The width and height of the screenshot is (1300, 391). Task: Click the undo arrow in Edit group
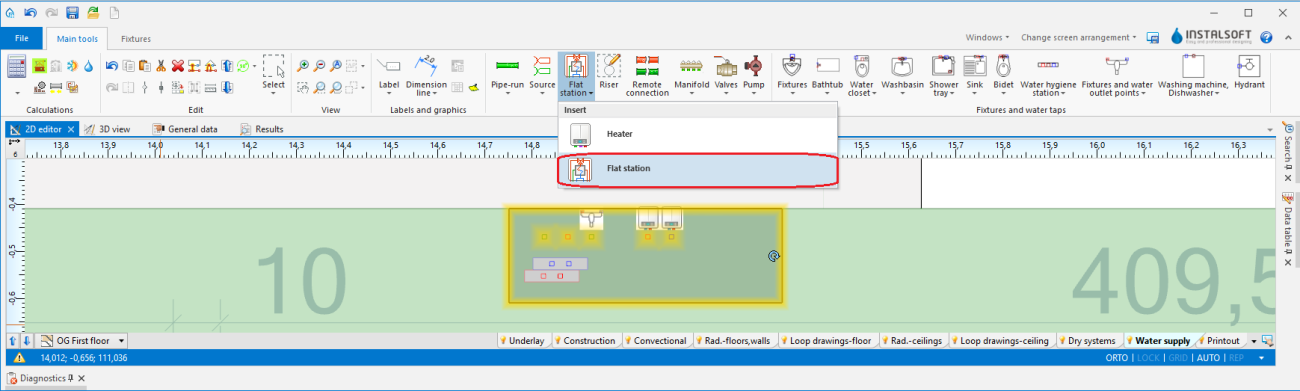[x=111, y=66]
